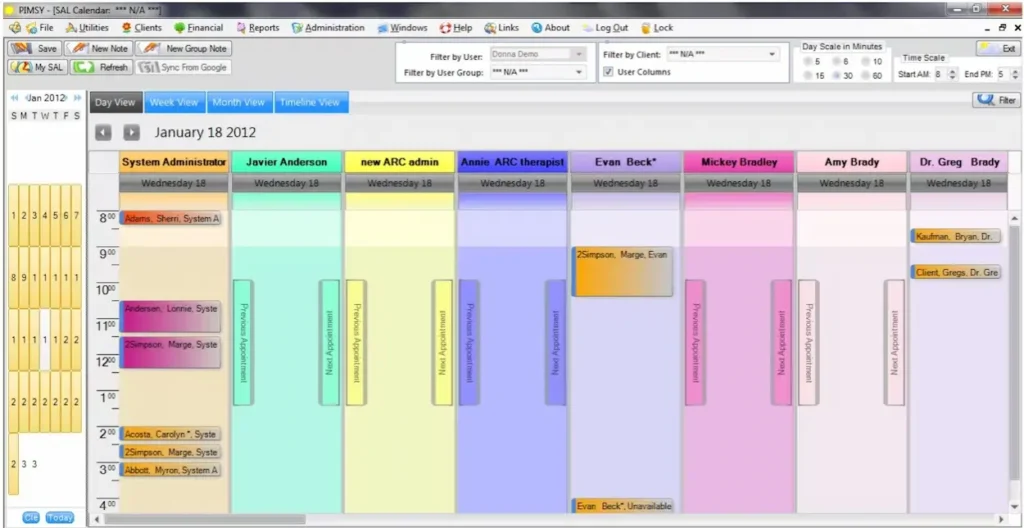This screenshot has height=528, width=1024.
Task: Increase the Start AM value
Action: pos(952,71)
